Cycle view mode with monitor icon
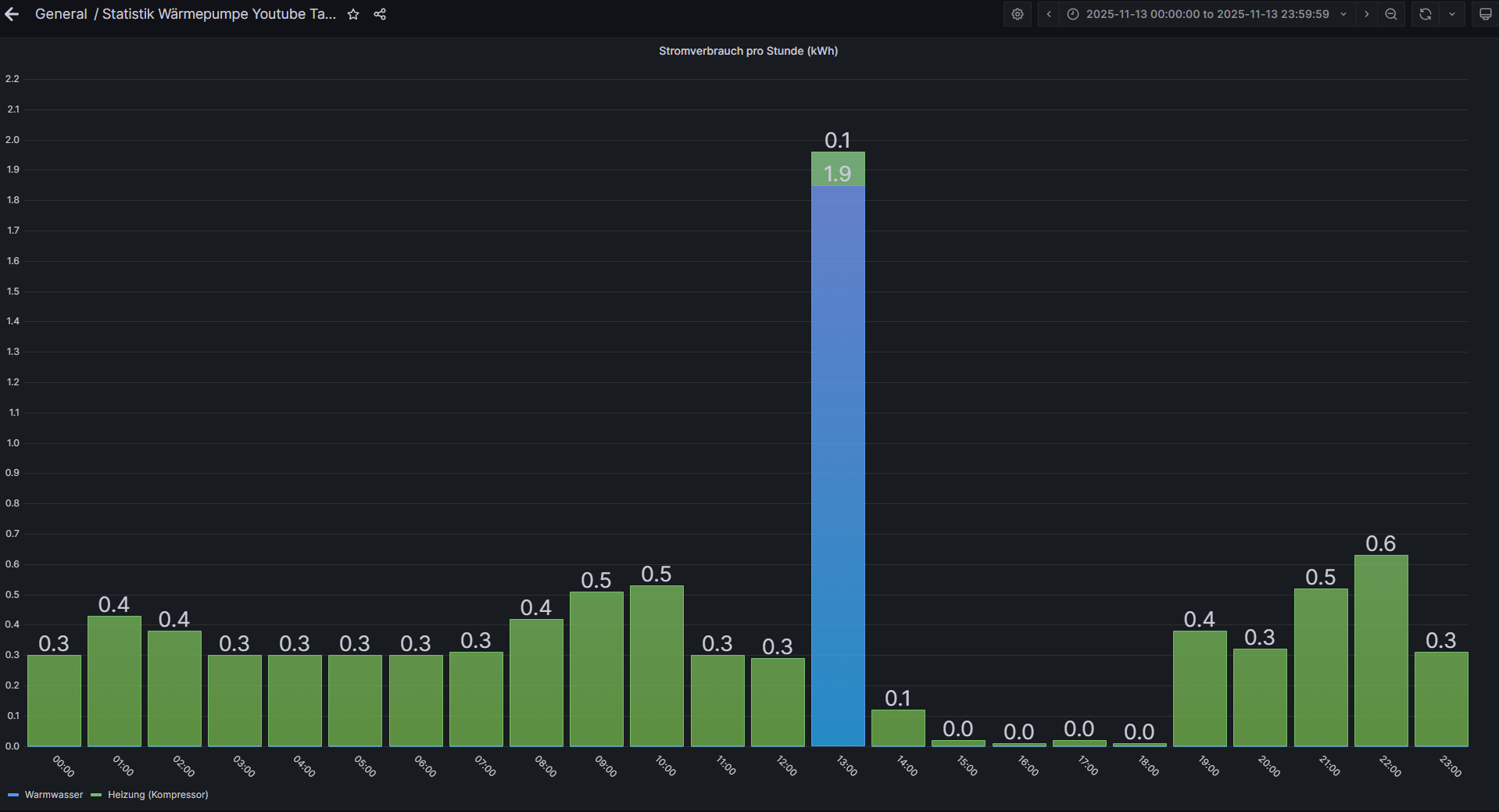 [x=1485, y=14]
